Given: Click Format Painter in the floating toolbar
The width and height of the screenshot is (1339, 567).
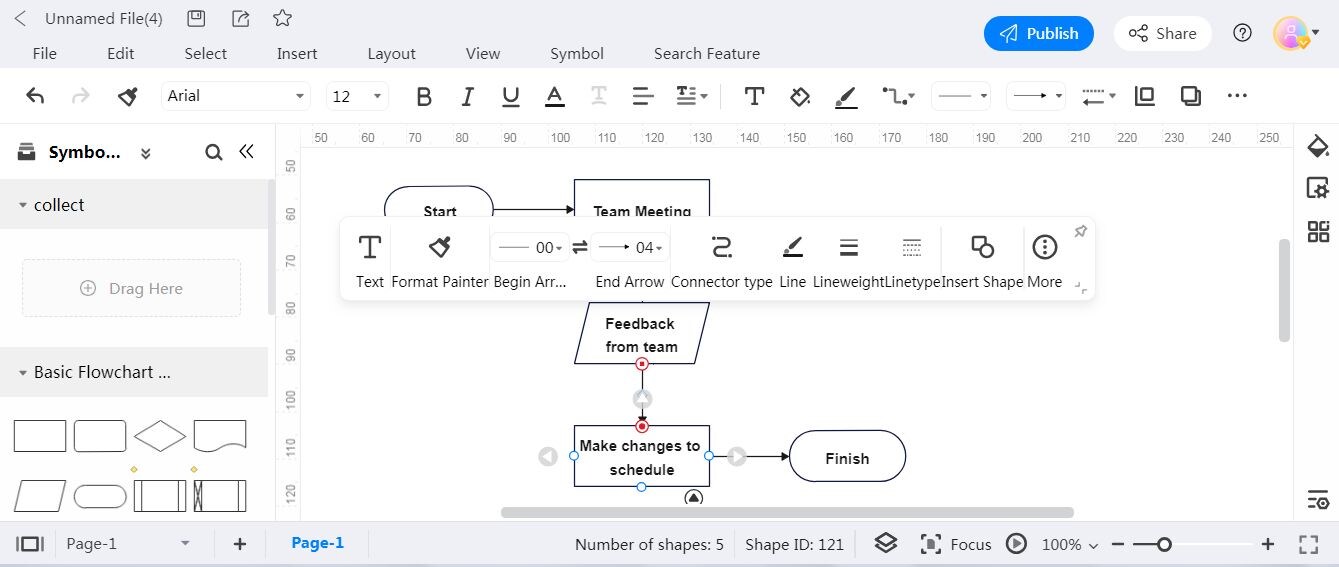Looking at the screenshot, I should pyautogui.click(x=439, y=260).
